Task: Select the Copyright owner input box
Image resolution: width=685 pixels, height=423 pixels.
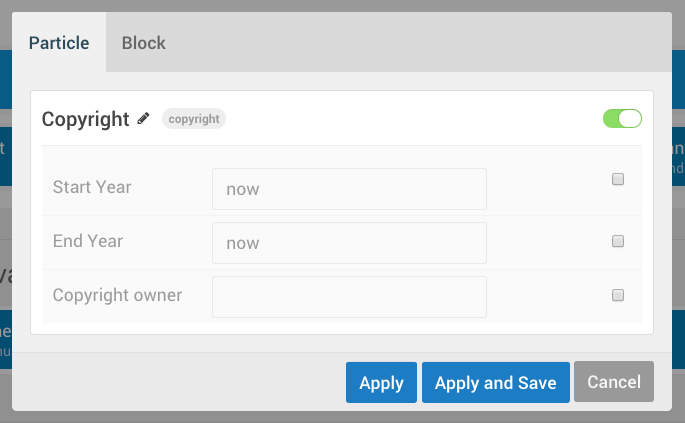Action: pyautogui.click(x=349, y=297)
